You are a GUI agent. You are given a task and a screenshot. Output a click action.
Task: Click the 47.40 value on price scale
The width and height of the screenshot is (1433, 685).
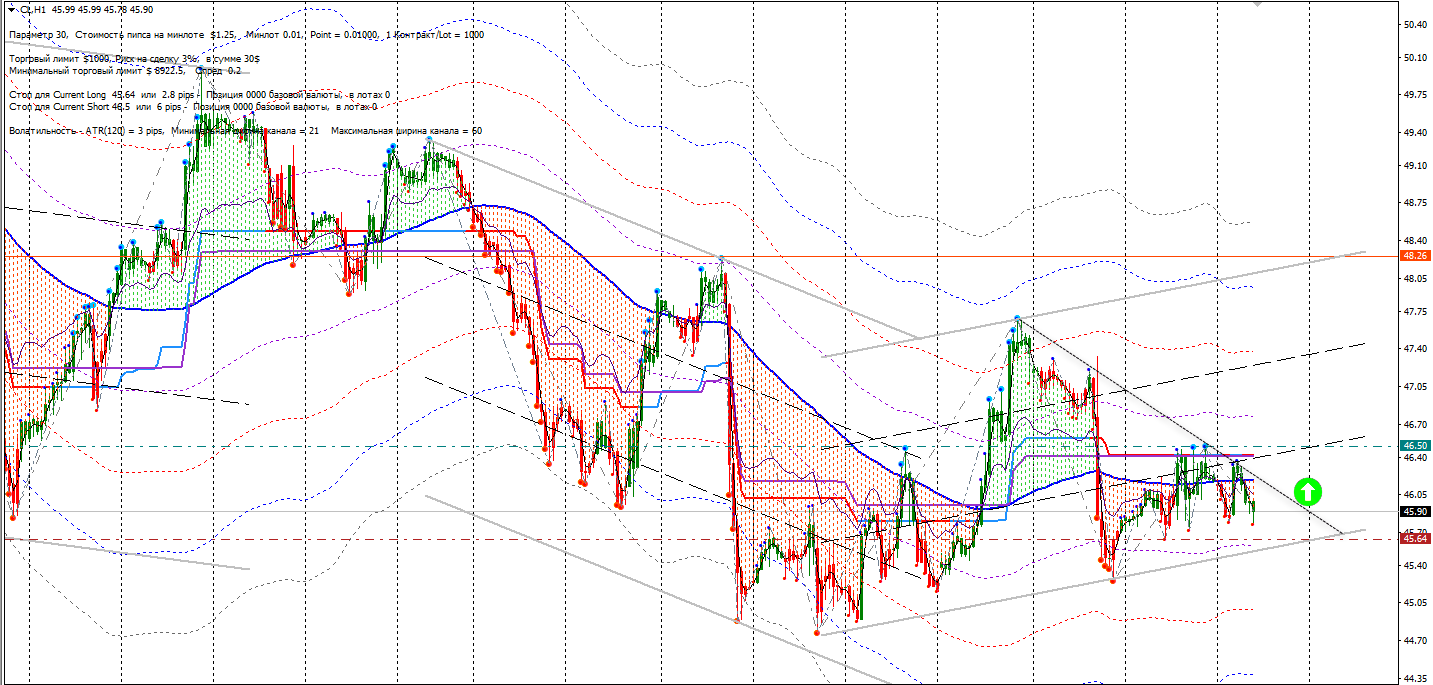pos(1414,349)
